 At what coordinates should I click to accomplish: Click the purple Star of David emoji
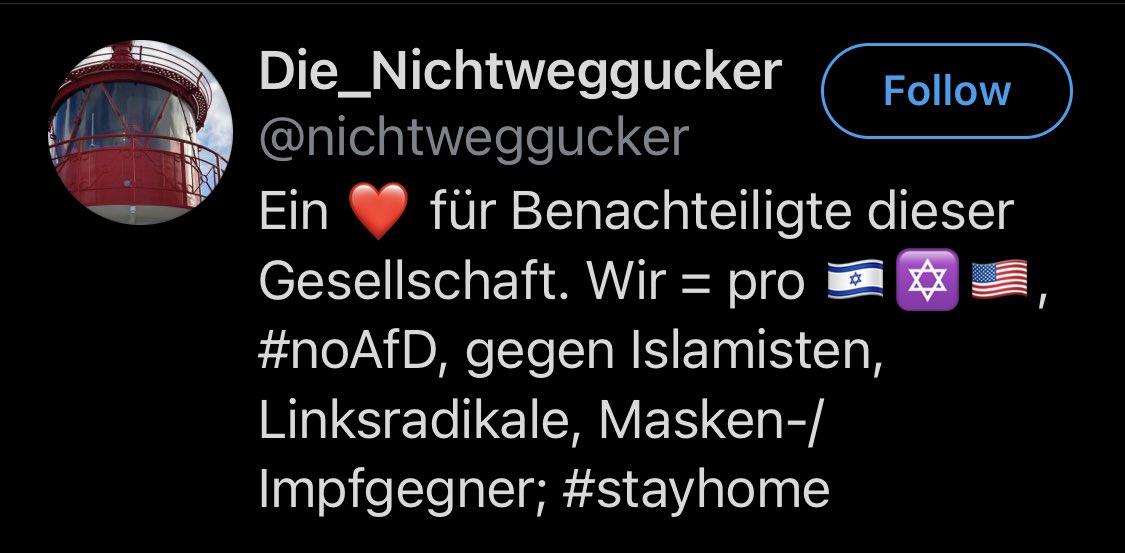[x=927, y=279]
